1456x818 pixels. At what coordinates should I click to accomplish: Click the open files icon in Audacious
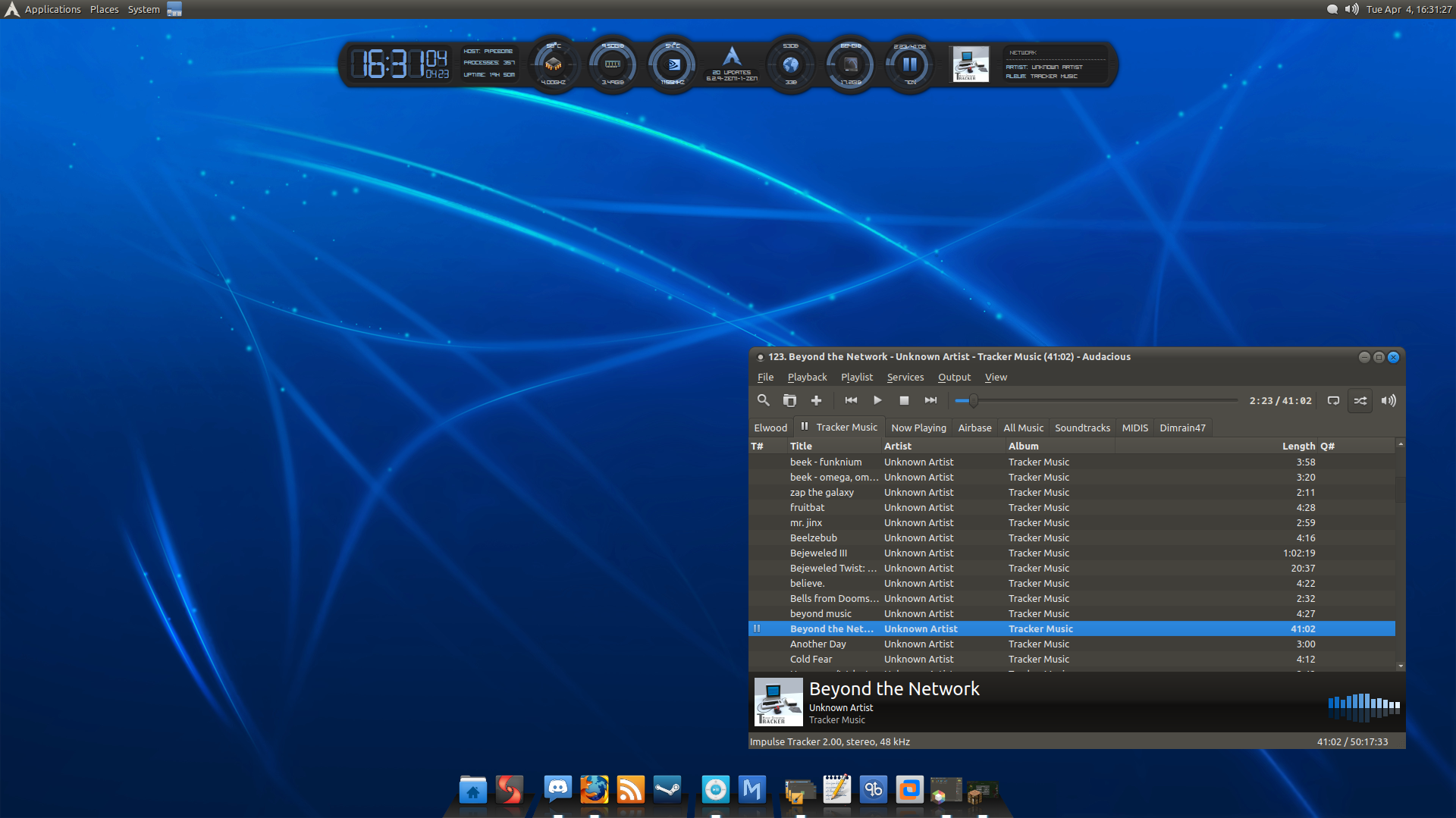coord(789,400)
